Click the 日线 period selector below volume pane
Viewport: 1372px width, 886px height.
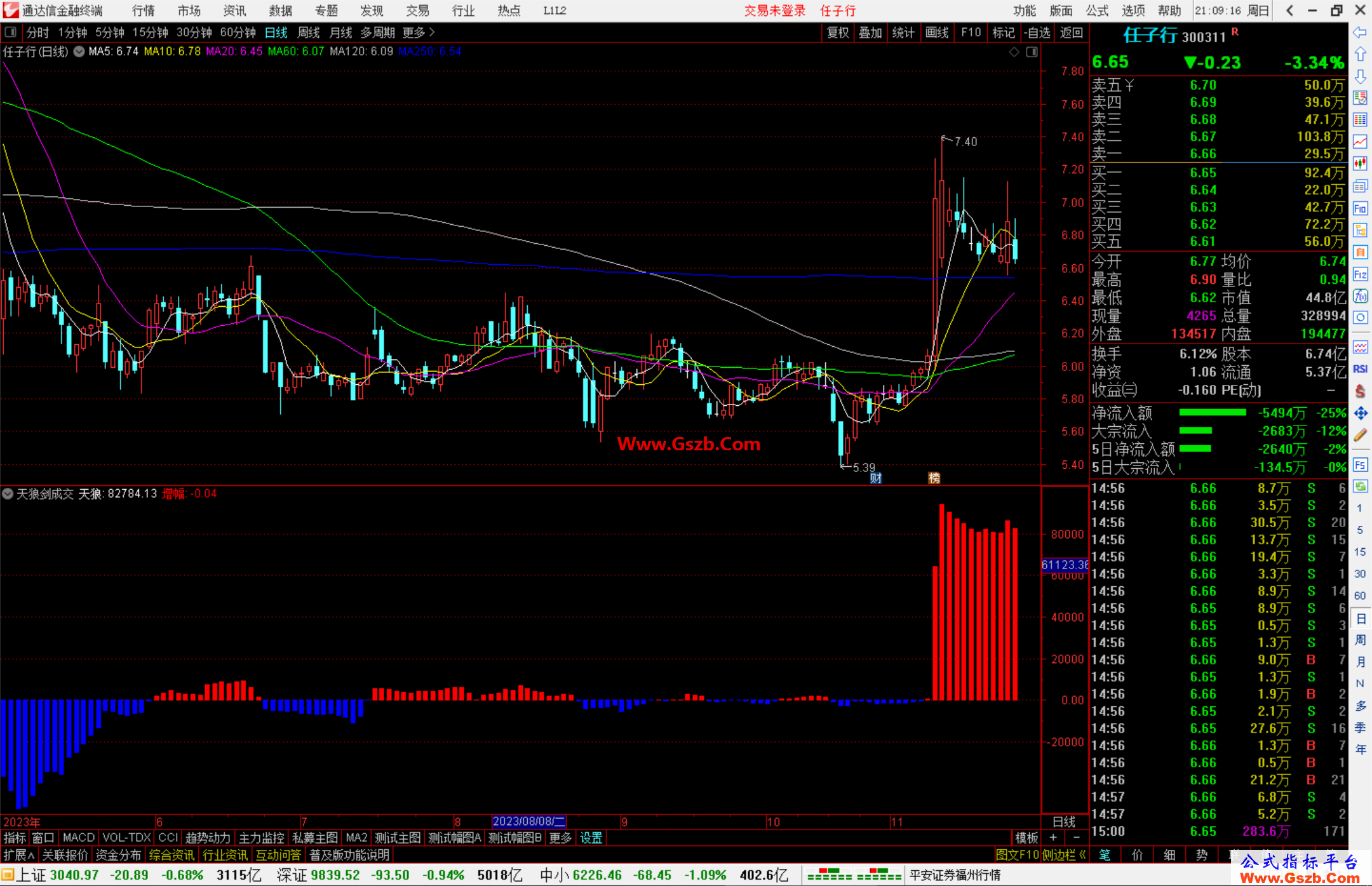tap(1064, 821)
